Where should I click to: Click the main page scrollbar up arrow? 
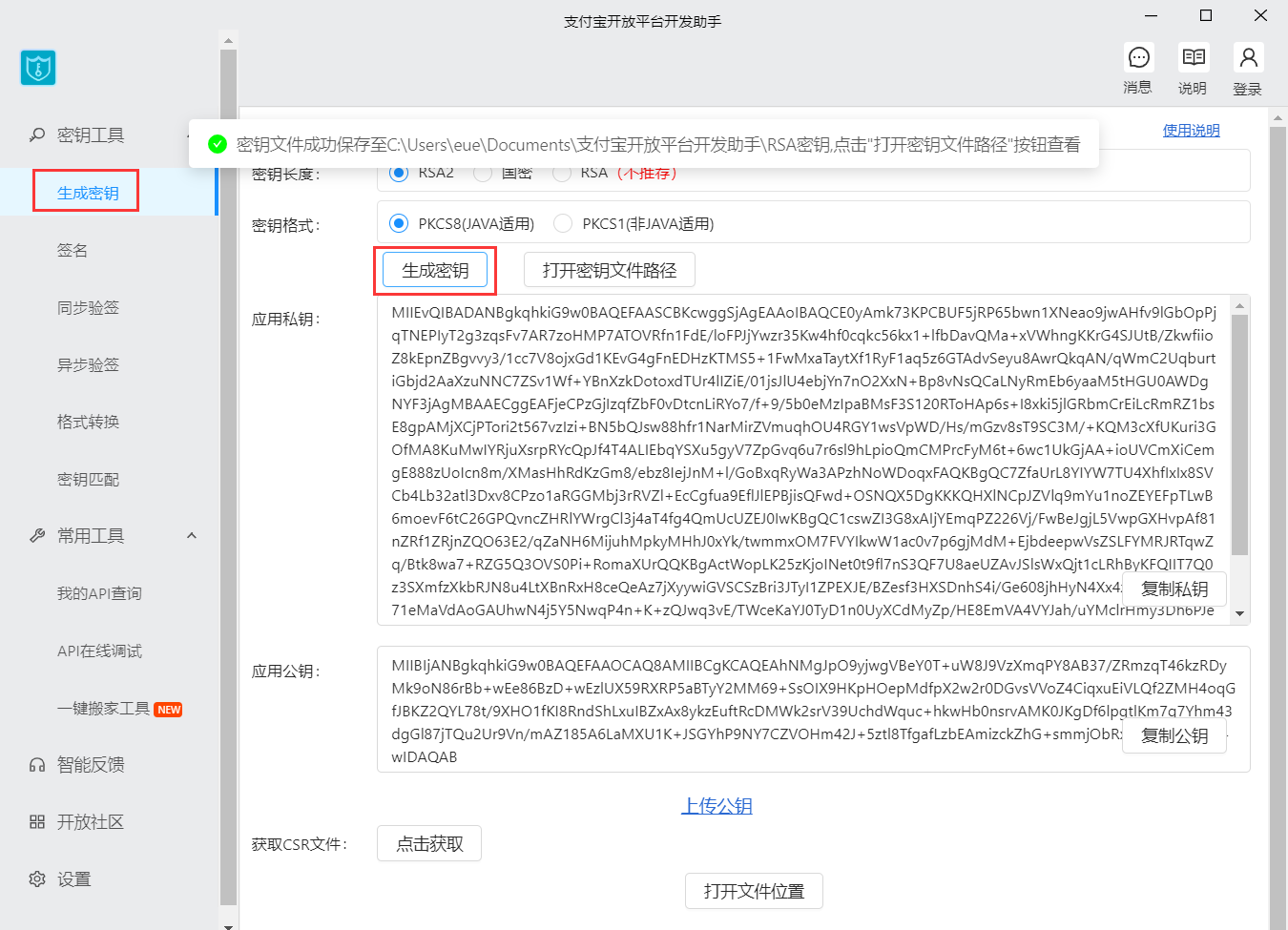point(1278,118)
